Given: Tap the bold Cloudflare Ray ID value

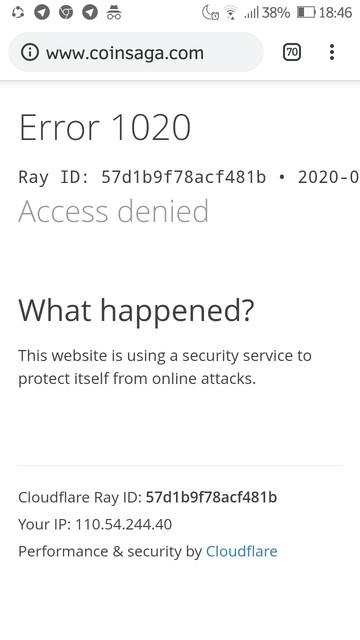Looking at the screenshot, I should 211,497.
